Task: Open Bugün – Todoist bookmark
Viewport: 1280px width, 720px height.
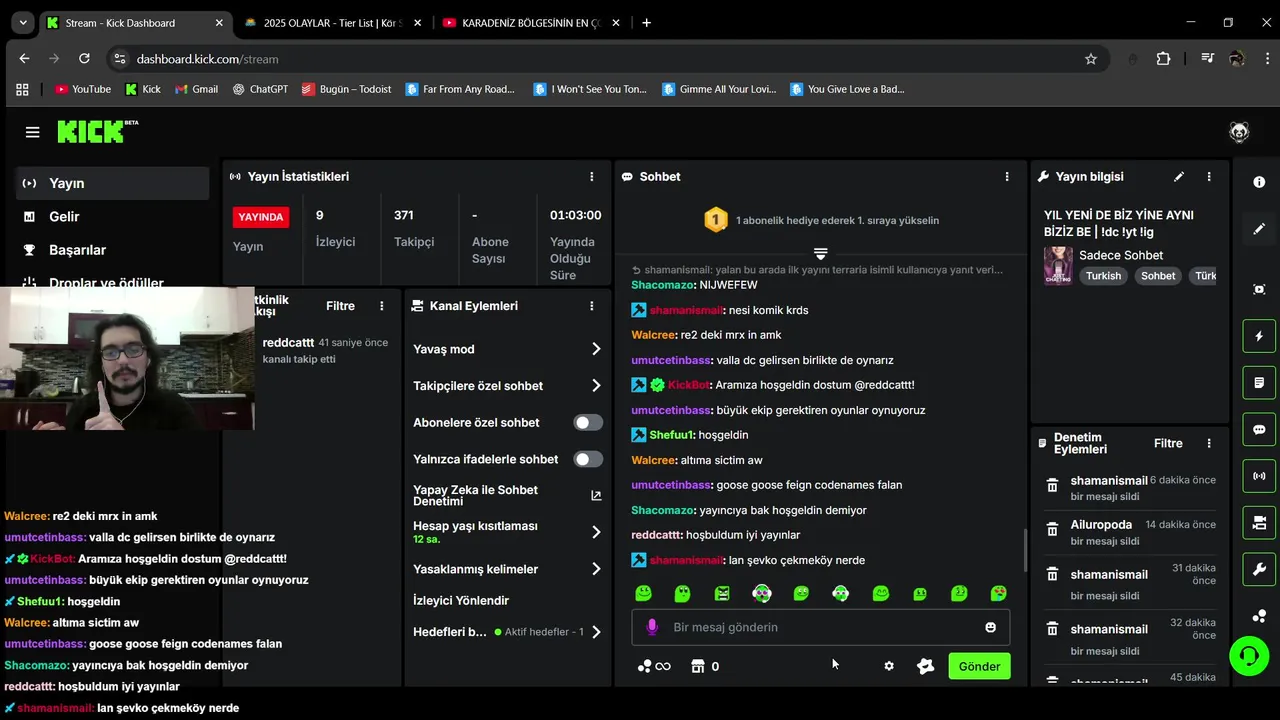Action: 346,89
